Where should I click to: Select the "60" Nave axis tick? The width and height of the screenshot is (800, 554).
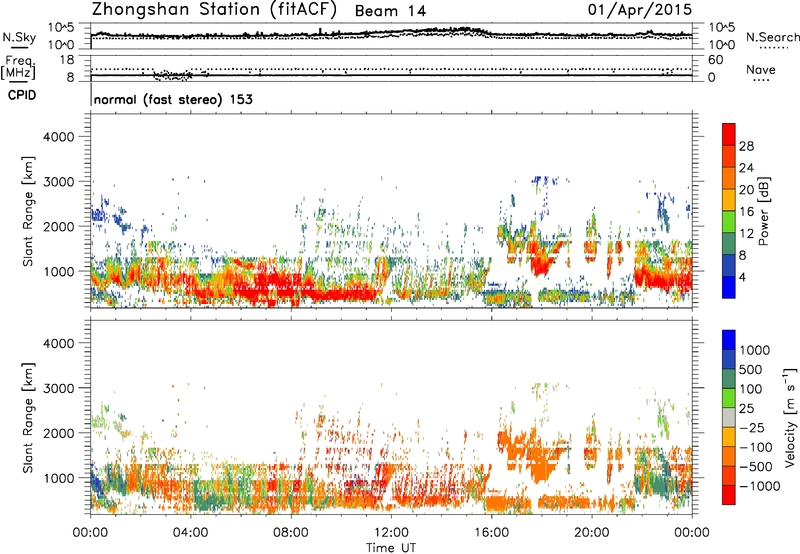tap(715, 60)
